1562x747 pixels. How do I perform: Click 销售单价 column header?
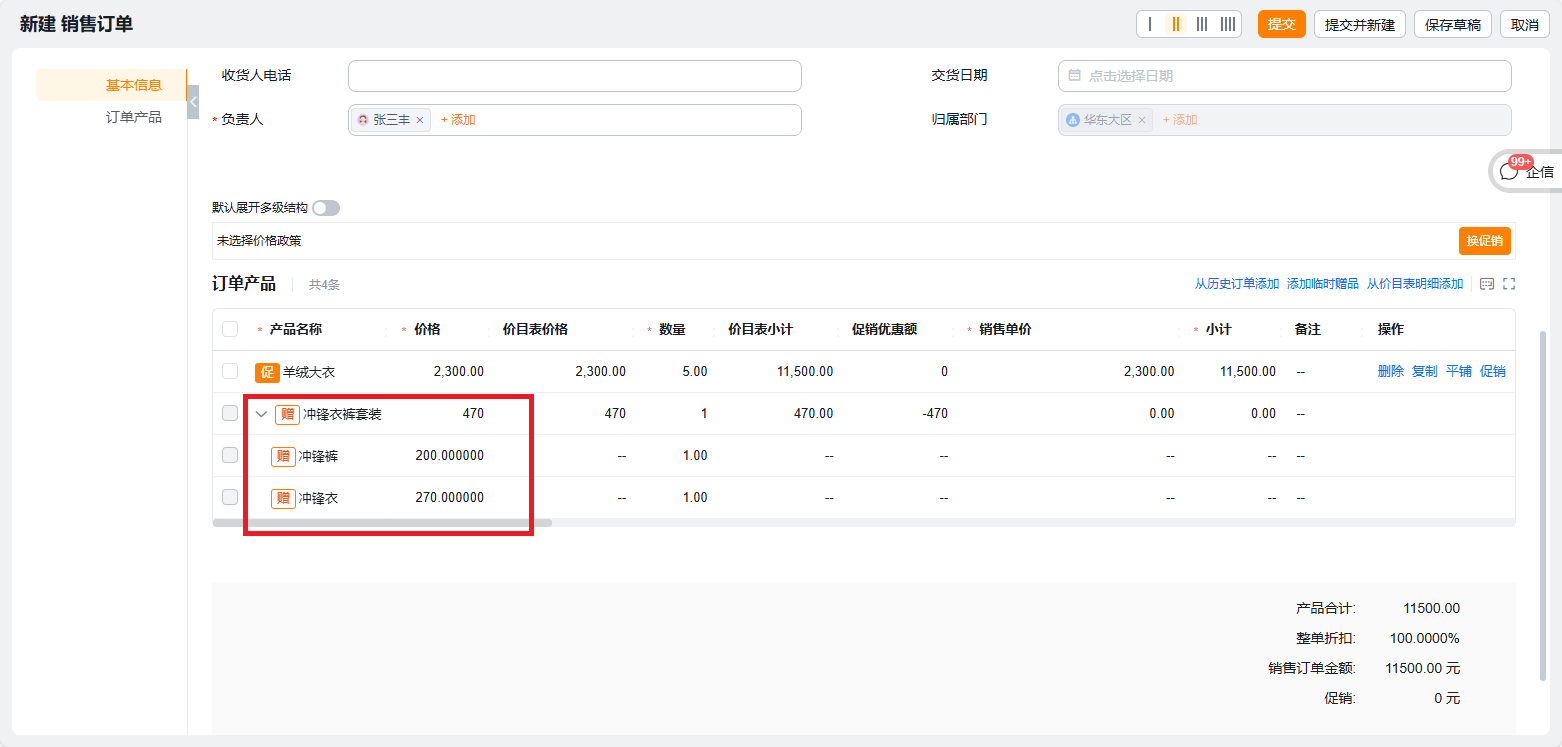tap(1006, 330)
